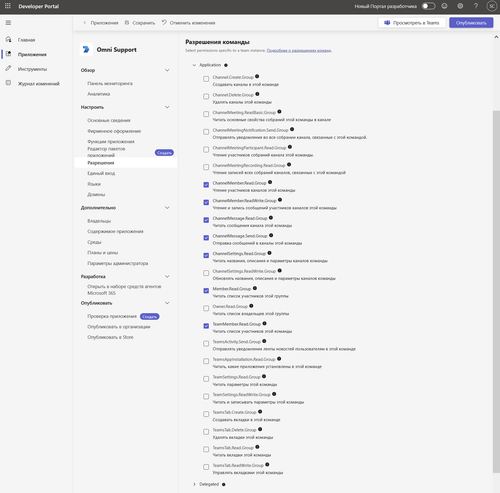Enable the TeamsTab.Read.Group checkbox
The height and width of the screenshot is (493, 500).
coord(206,449)
